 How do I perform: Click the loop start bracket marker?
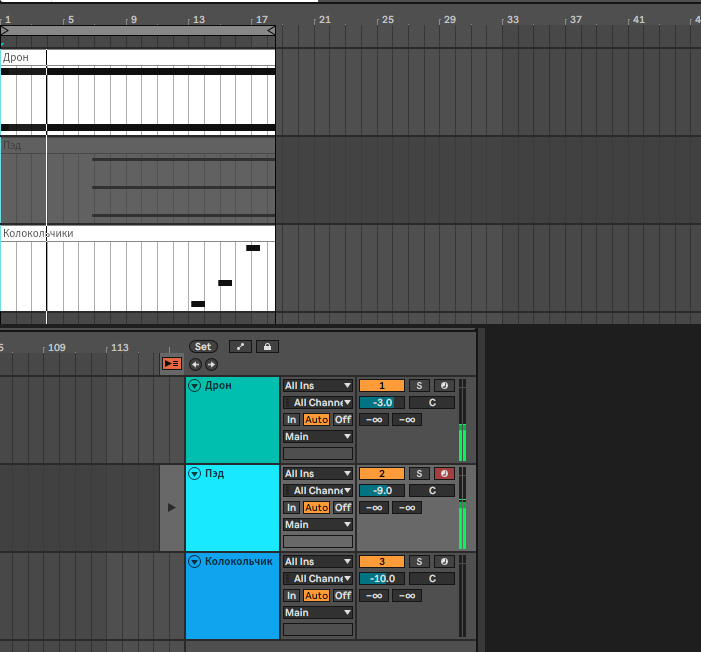(x=5, y=30)
